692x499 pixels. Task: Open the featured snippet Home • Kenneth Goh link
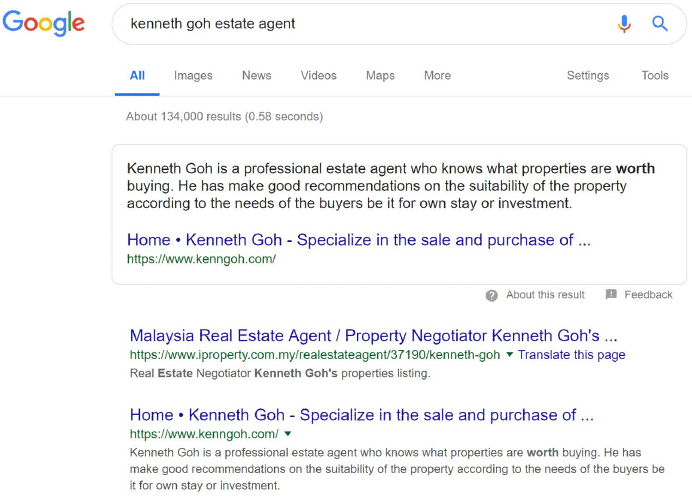pos(358,240)
